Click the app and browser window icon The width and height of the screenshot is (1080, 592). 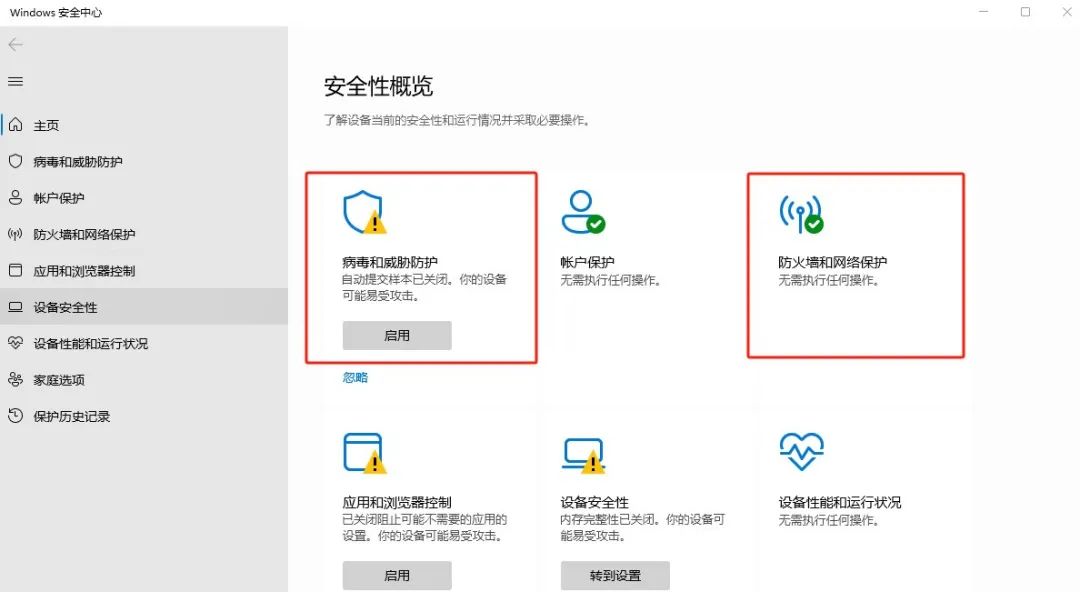pyautogui.click(x=364, y=453)
